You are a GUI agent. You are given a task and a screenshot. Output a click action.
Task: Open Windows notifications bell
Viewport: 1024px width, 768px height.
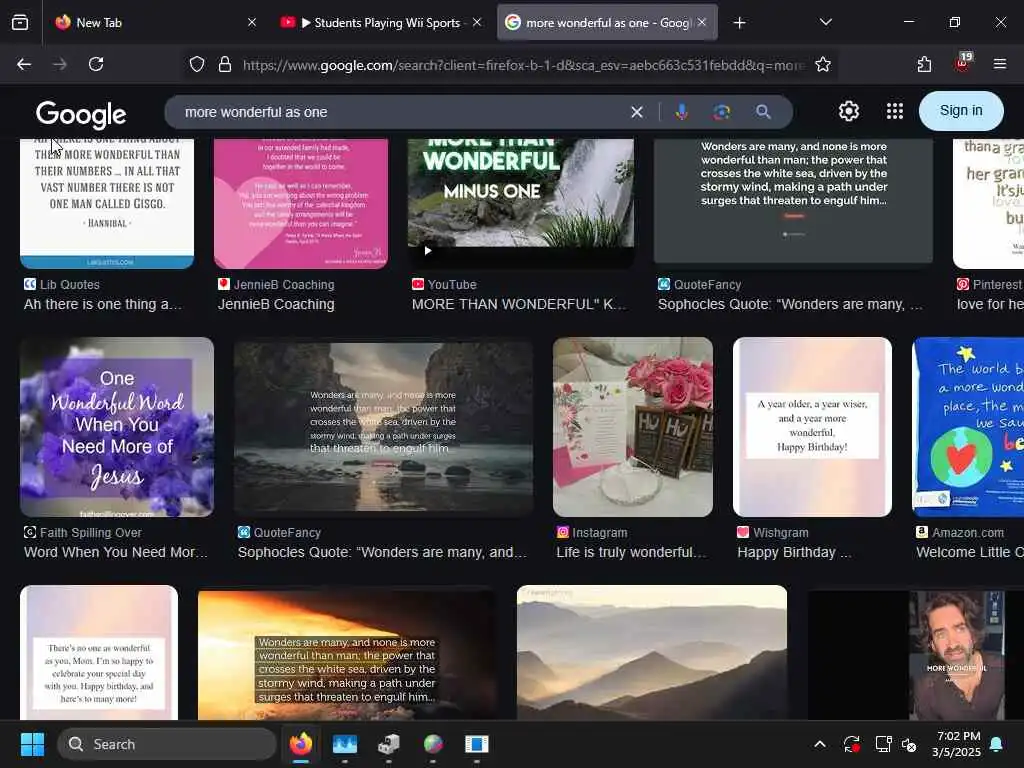997,744
